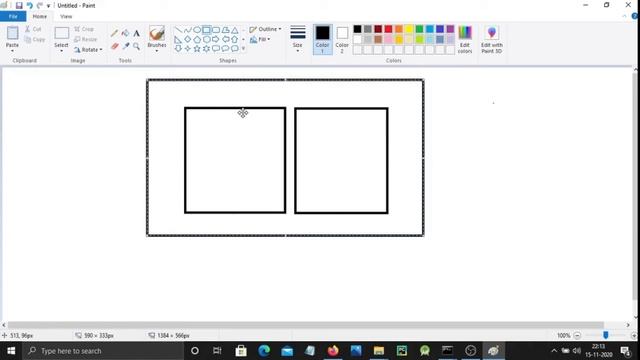The width and height of the screenshot is (640, 360).
Task: Click the Paste clipboard icon
Action: coord(13,33)
